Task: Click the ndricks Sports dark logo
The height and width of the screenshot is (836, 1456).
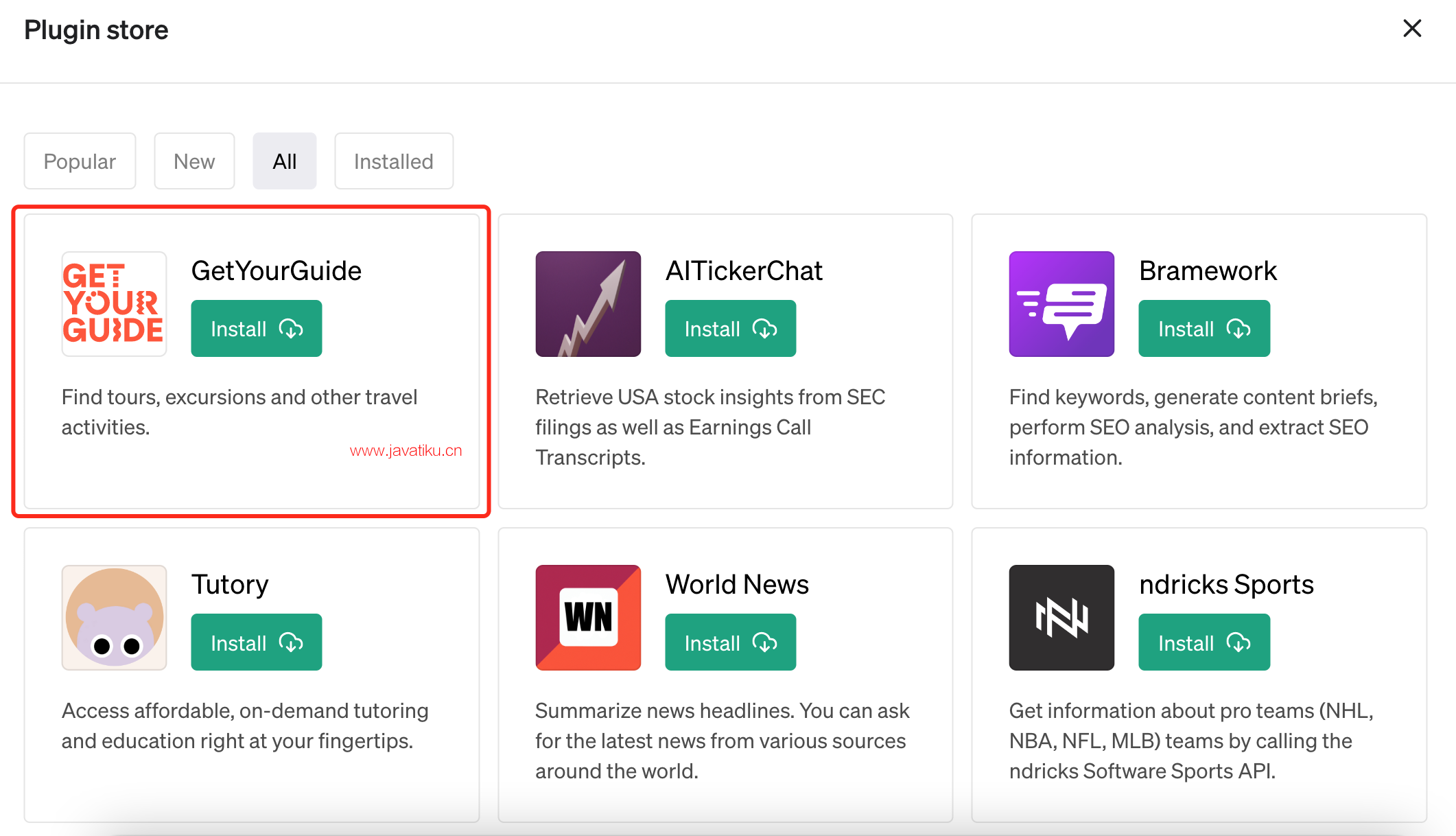Action: click(1061, 618)
